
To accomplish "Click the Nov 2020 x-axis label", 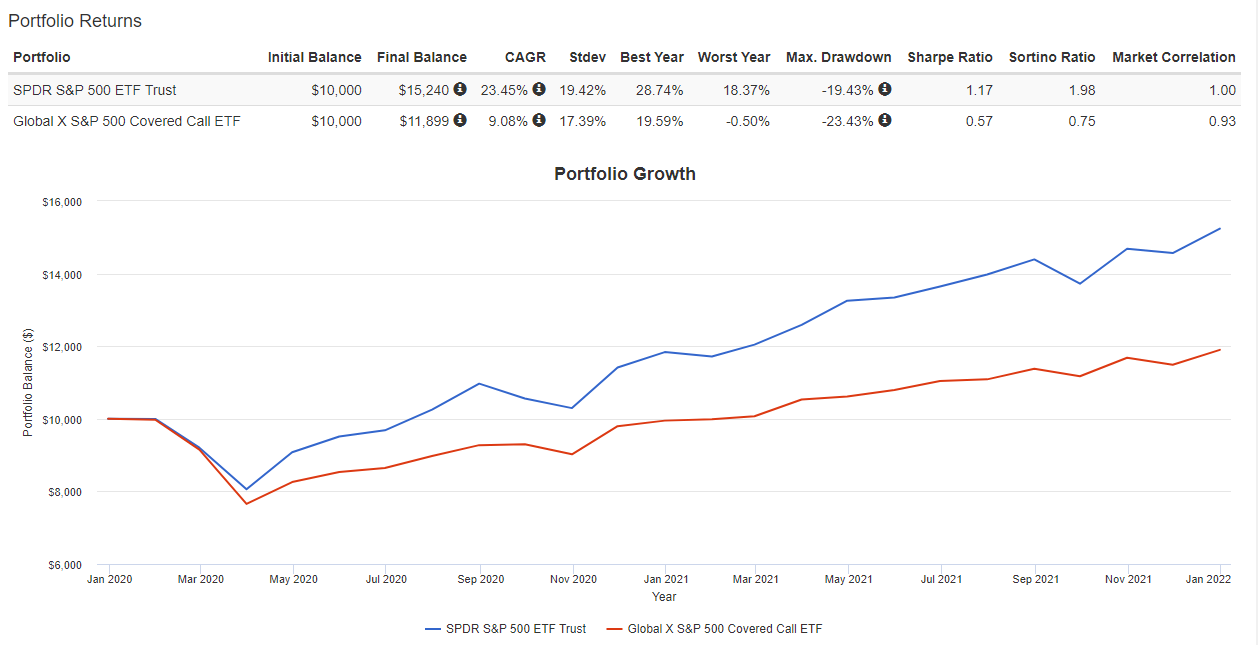I will click(x=574, y=579).
